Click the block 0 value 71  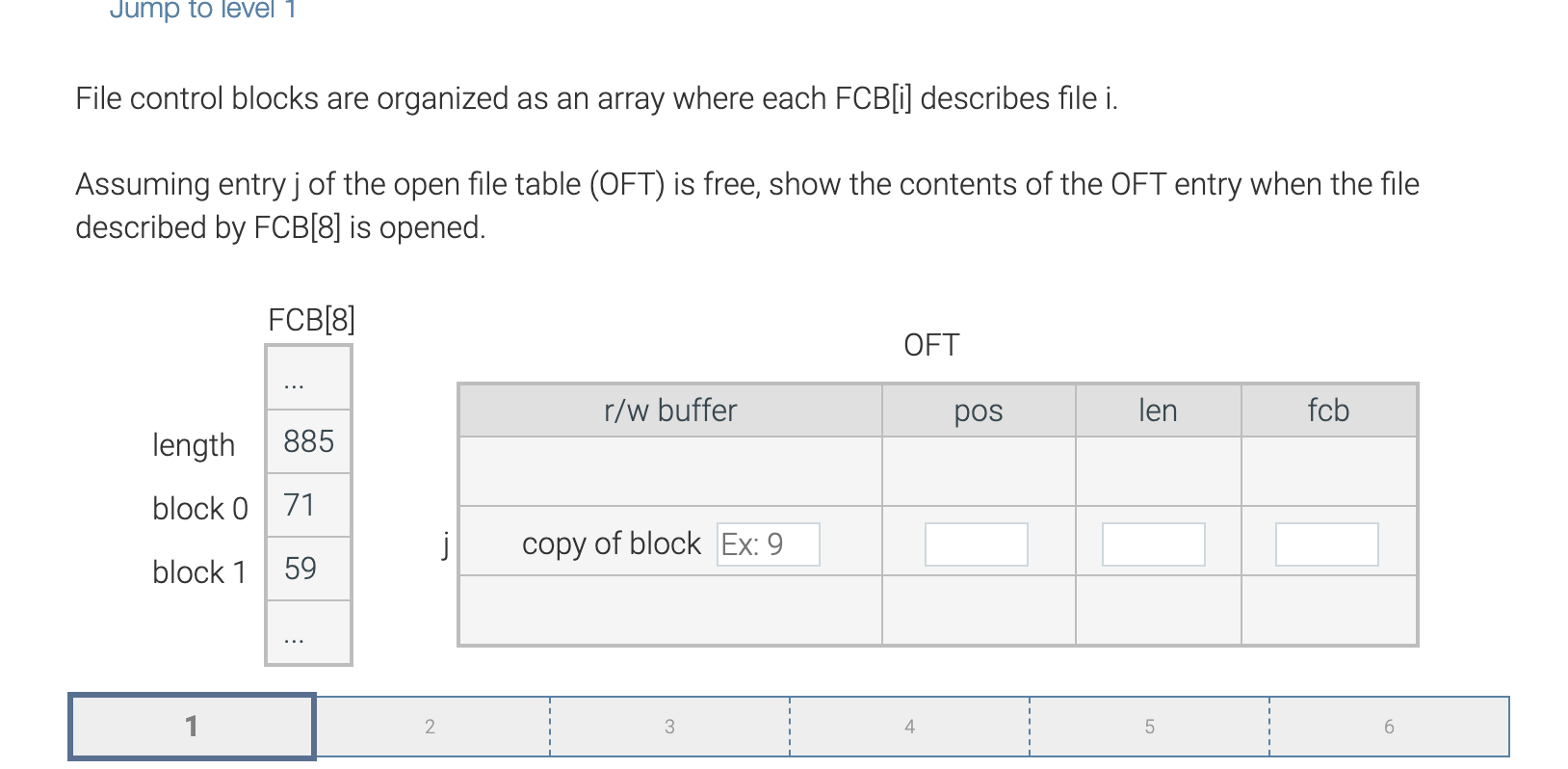300,505
